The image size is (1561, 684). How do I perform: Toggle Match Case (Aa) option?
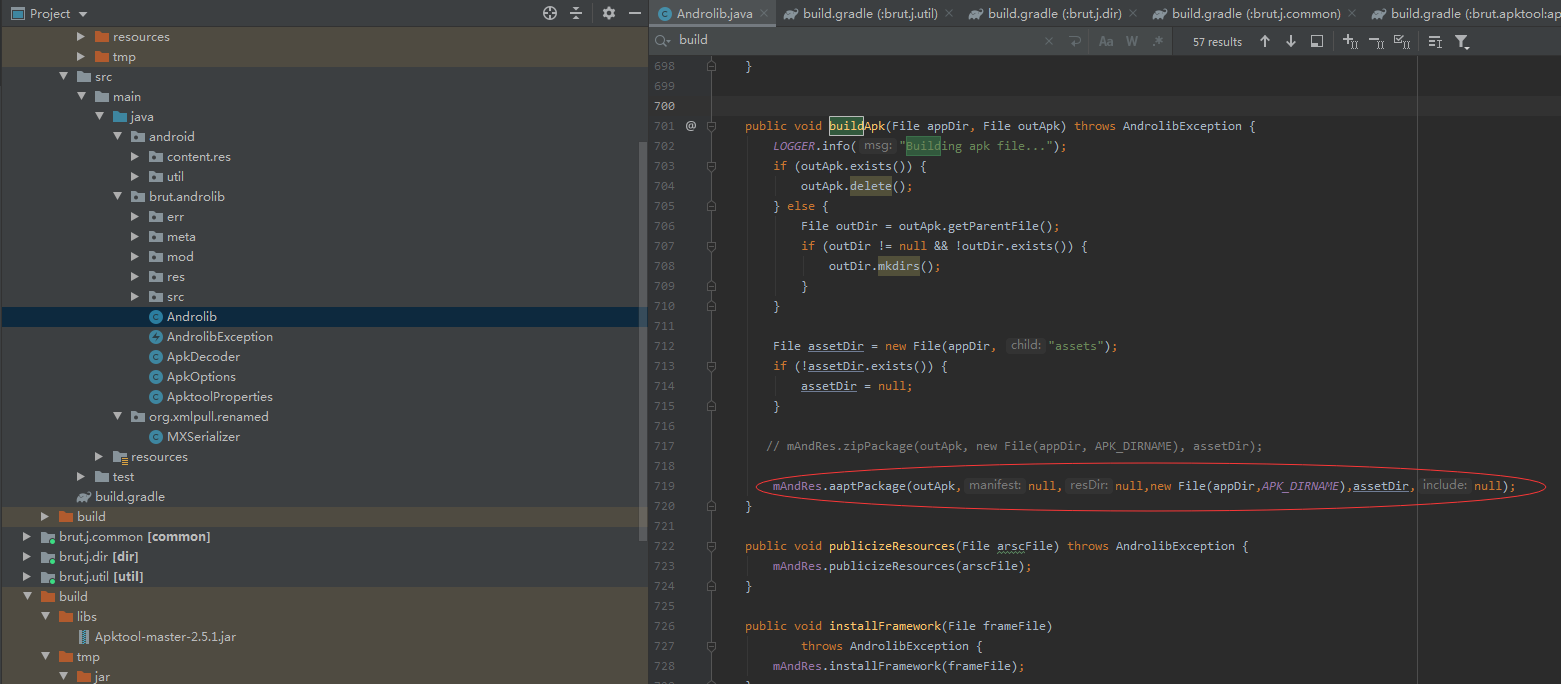(x=1106, y=41)
